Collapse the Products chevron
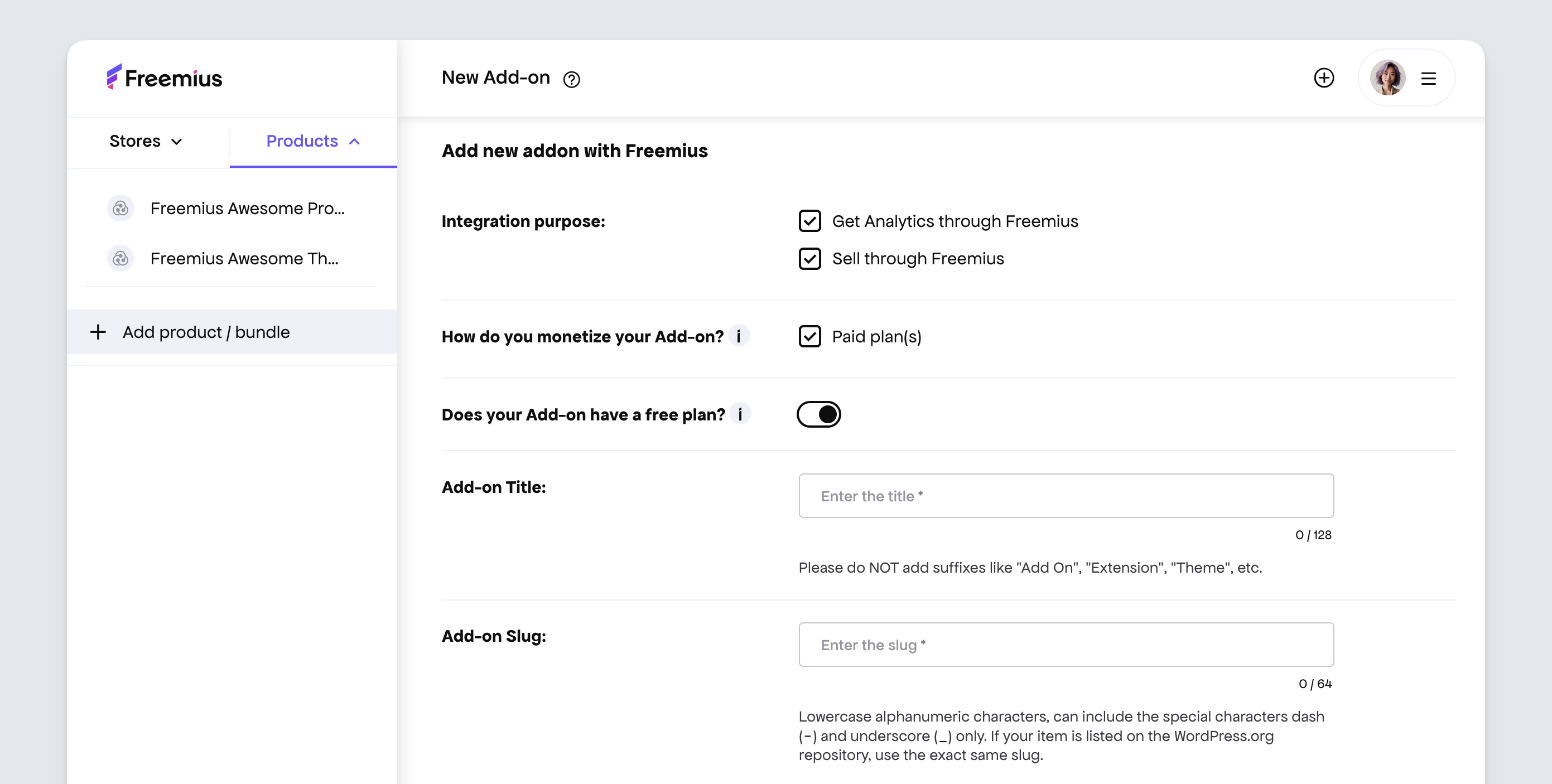The width and height of the screenshot is (1552, 784). [x=355, y=142]
